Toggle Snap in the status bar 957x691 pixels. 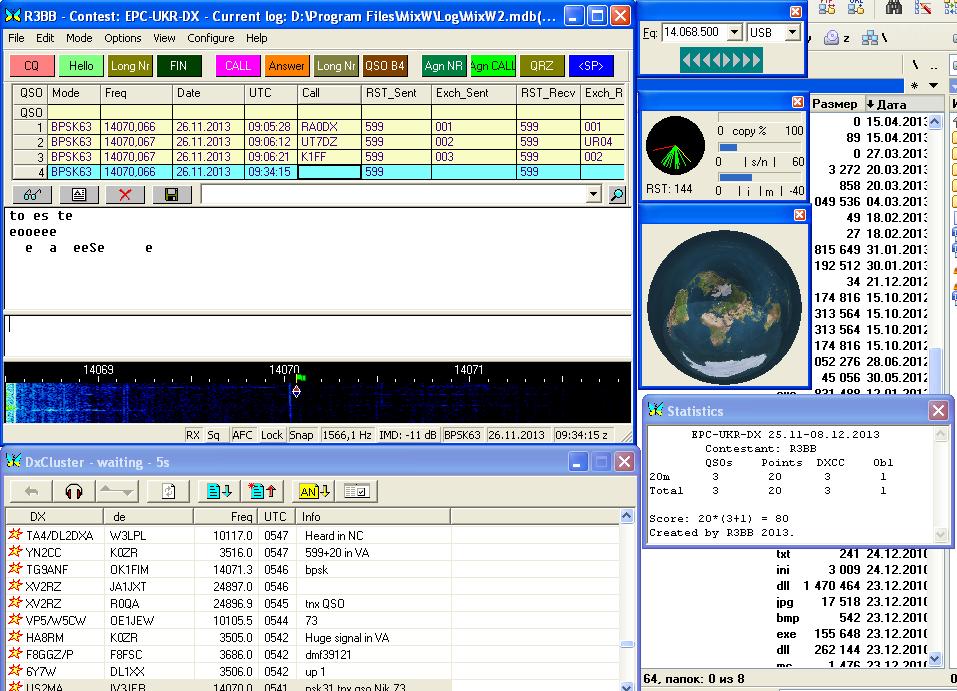click(x=301, y=435)
